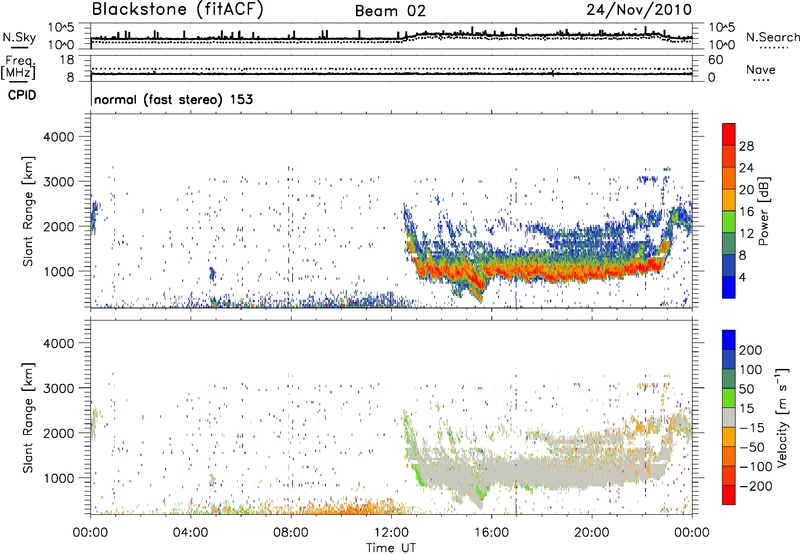This screenshot has height=554, width=800.
Task: Click the blue top of Velocity color bar
Action: [729, 340]
